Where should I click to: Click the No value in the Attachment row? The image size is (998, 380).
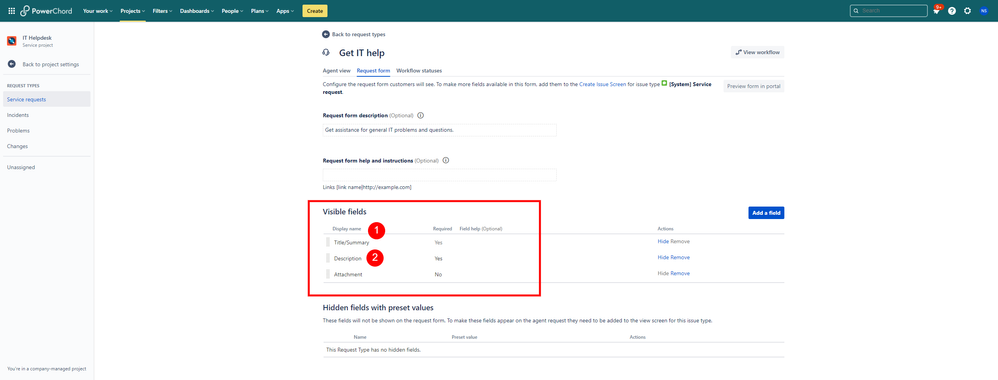(437, 274)
